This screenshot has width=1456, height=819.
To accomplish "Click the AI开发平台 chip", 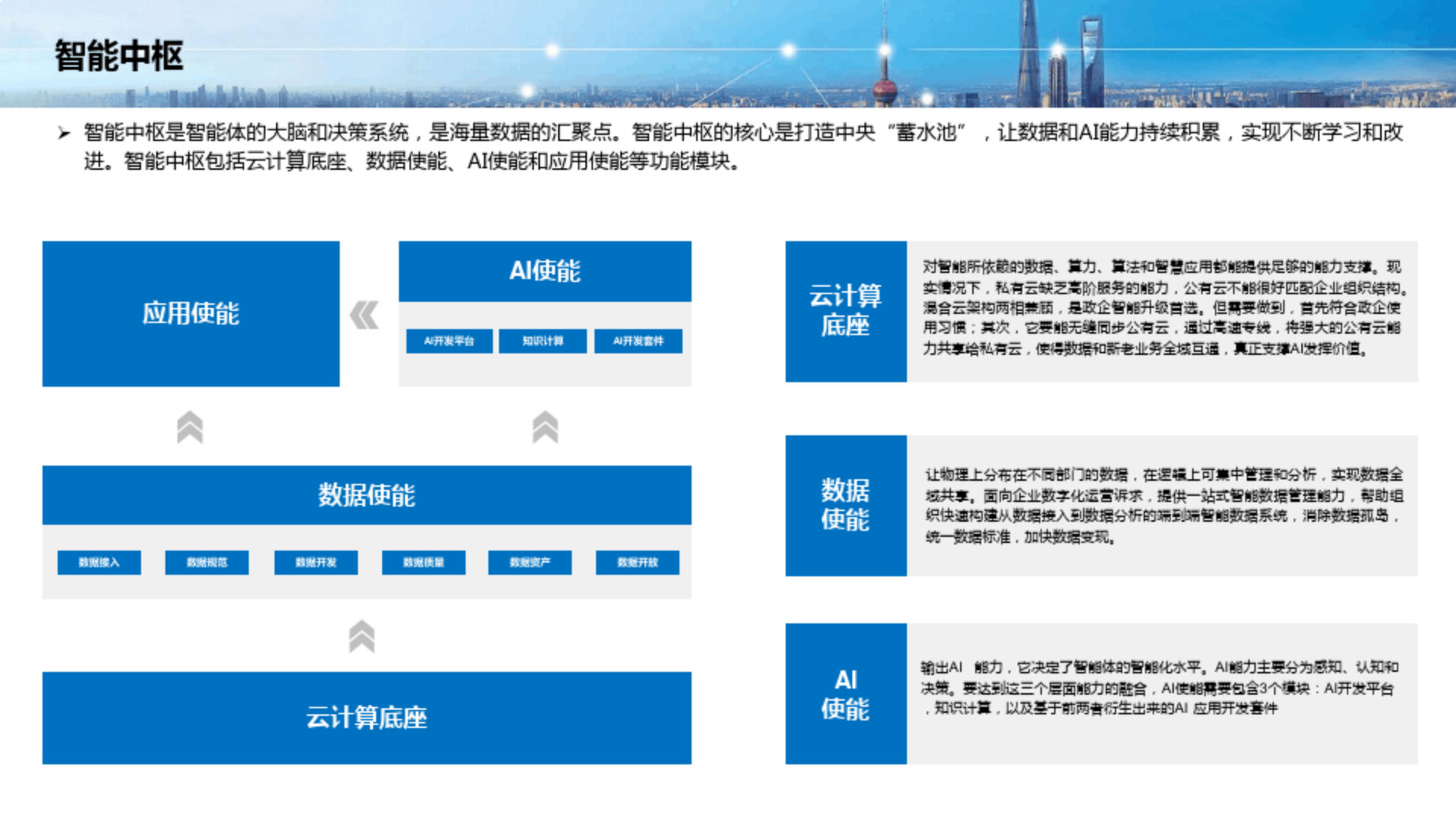I will tap(449, 341).
